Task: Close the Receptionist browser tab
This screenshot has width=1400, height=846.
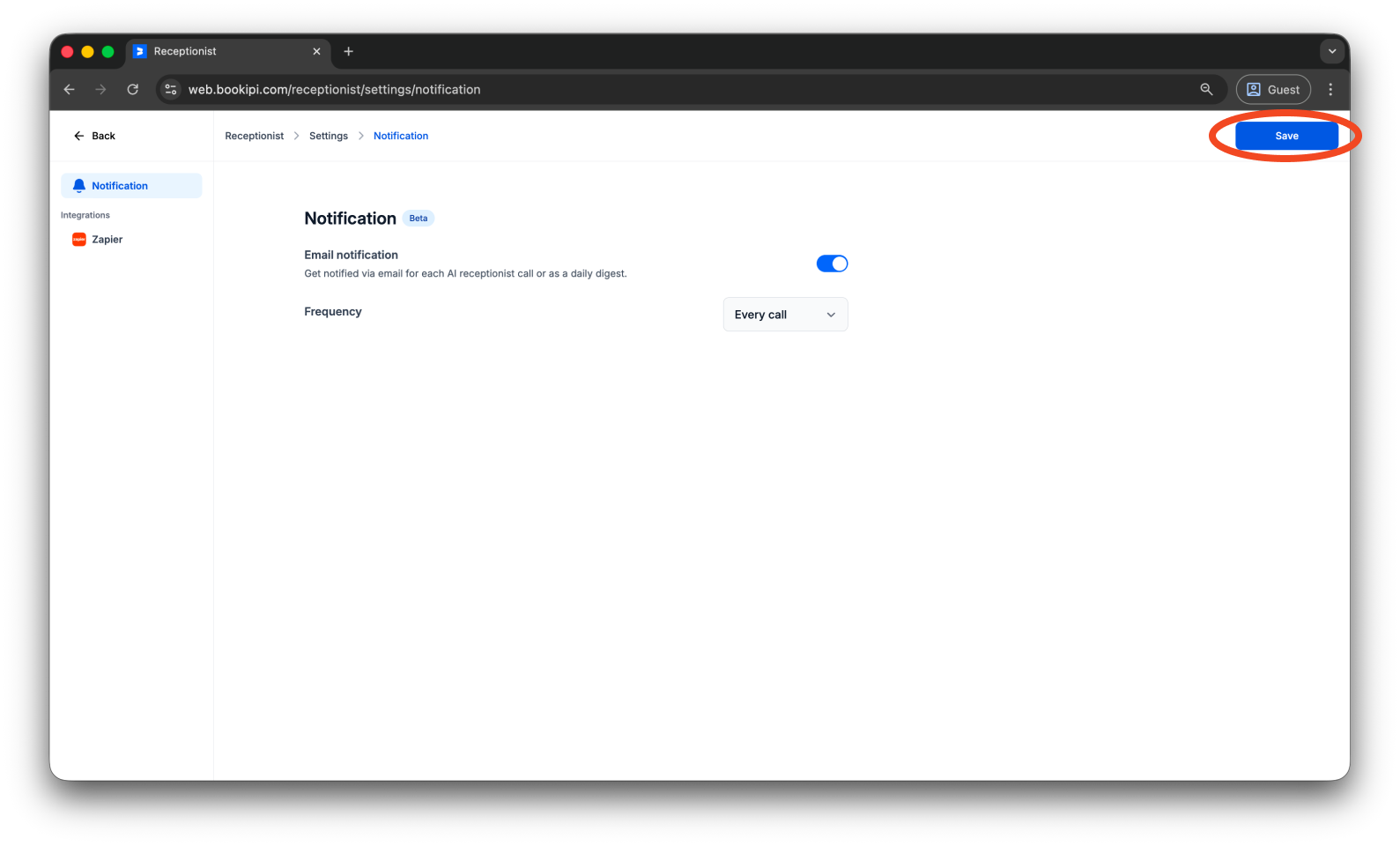Action: pos(316,51)
